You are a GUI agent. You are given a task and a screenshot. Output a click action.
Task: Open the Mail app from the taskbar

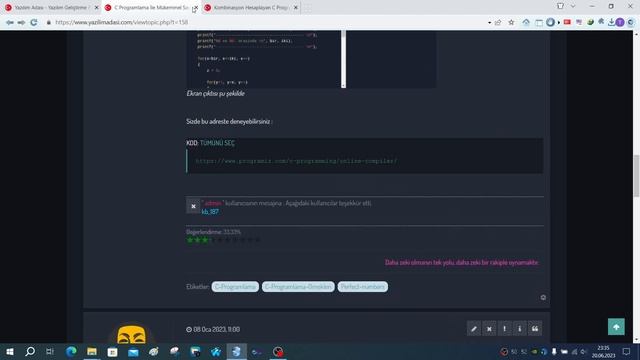(x=133, y=351)
